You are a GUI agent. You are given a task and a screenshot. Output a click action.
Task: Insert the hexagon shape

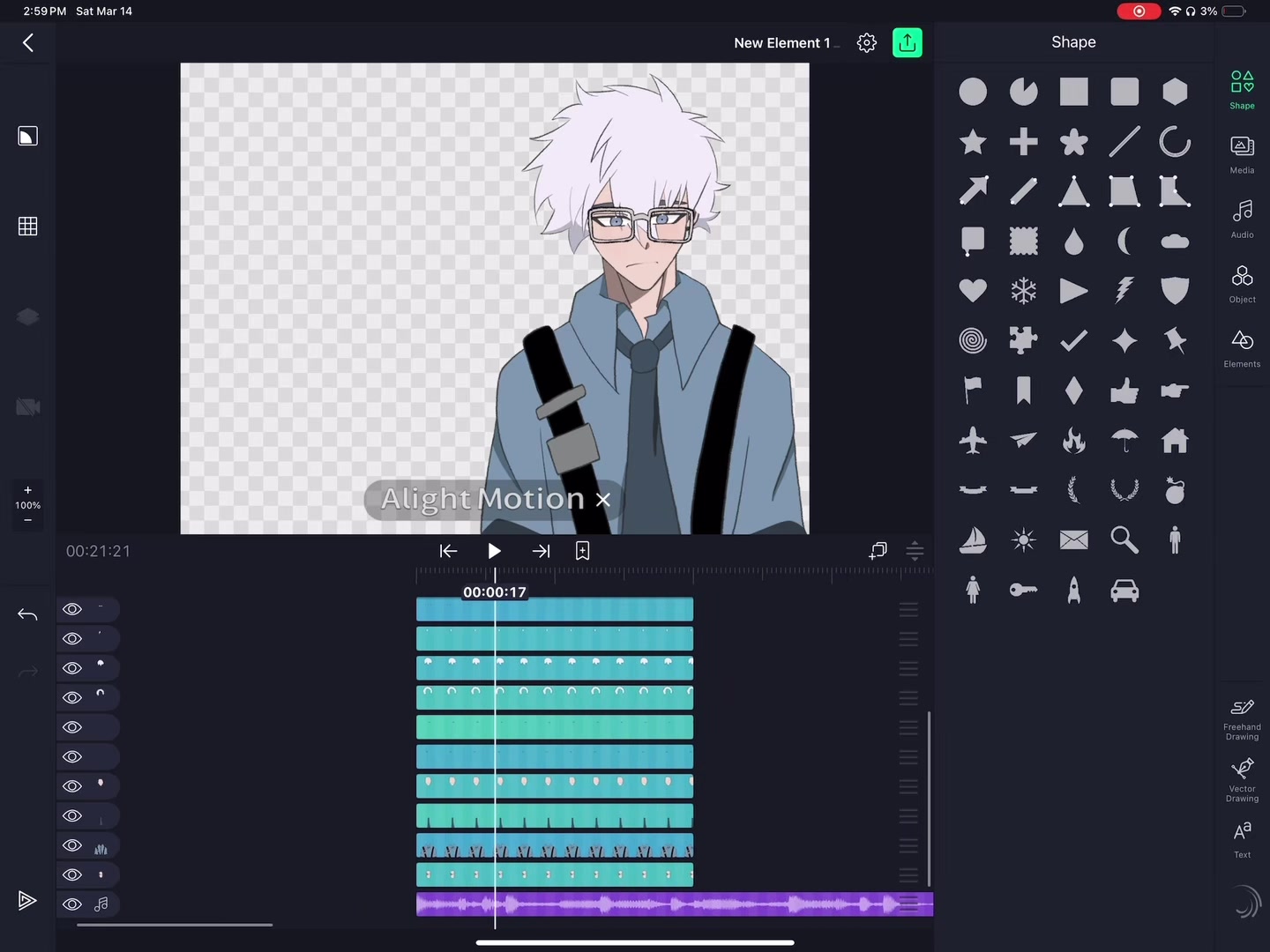[x=1175, y=92]
